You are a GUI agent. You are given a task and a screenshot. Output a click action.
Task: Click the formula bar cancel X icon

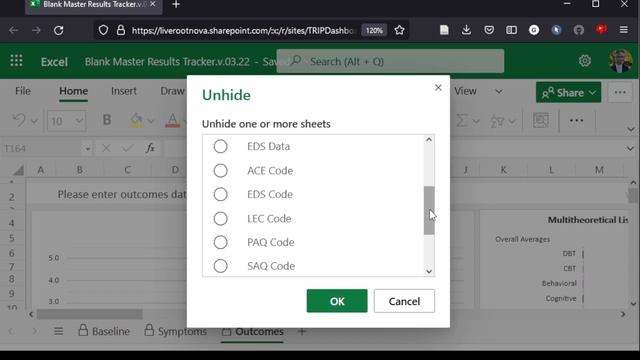[x=106, y=148]
